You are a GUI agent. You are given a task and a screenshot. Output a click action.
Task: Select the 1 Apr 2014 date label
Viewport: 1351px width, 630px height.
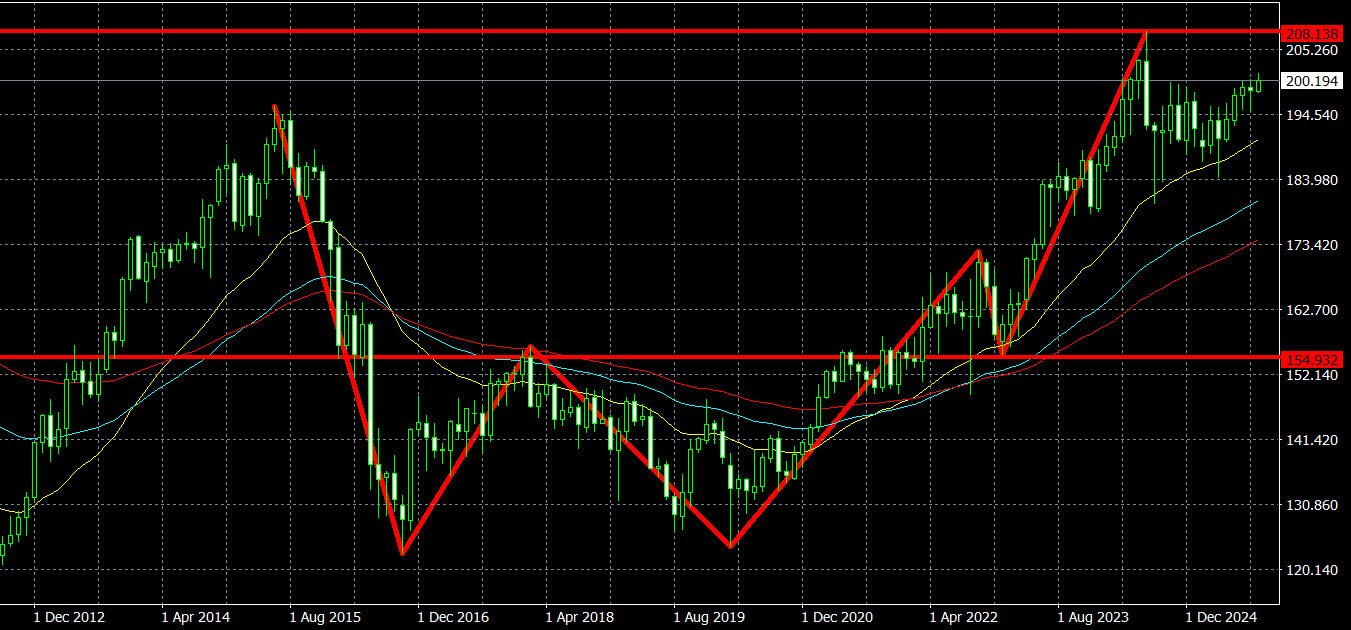click(x=196, y=617)
